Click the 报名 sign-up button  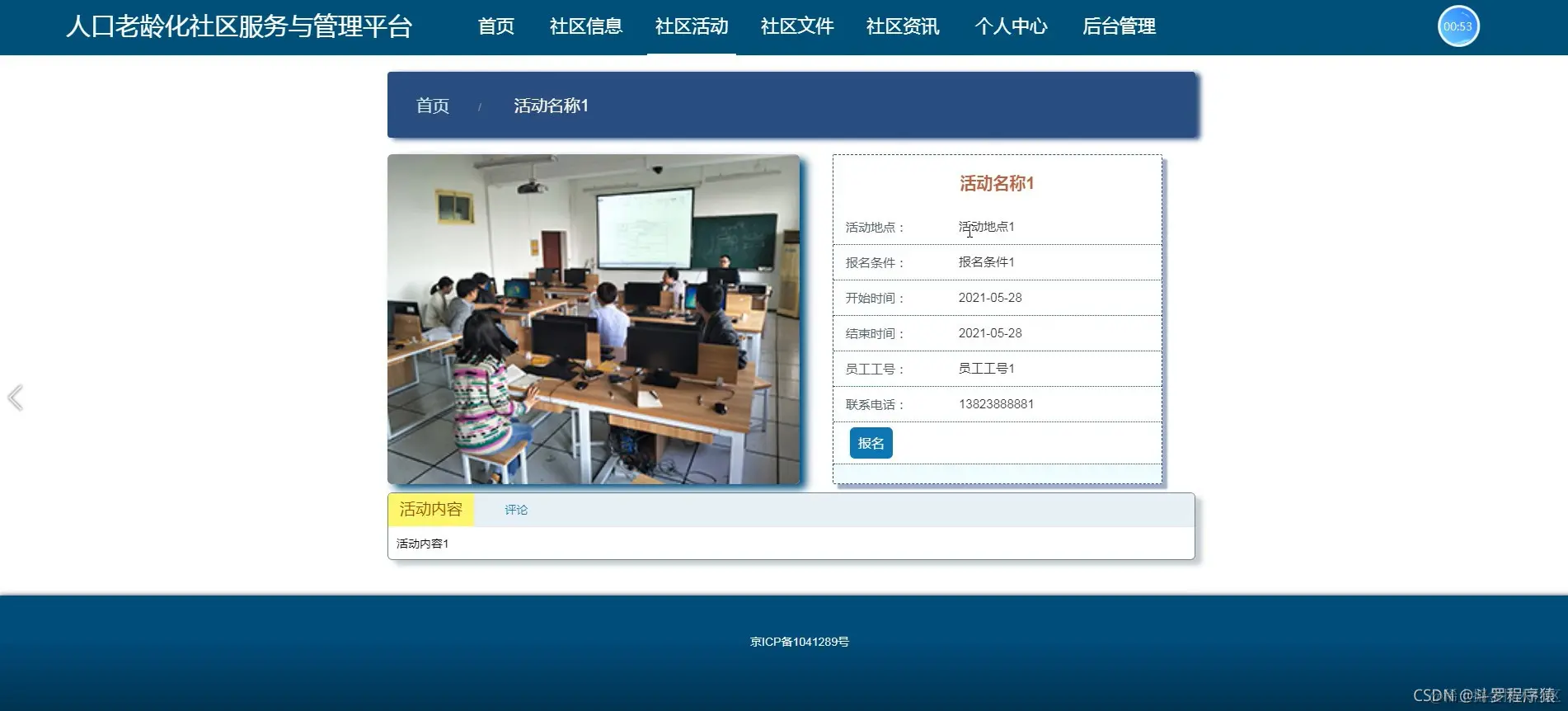[871, 443]
